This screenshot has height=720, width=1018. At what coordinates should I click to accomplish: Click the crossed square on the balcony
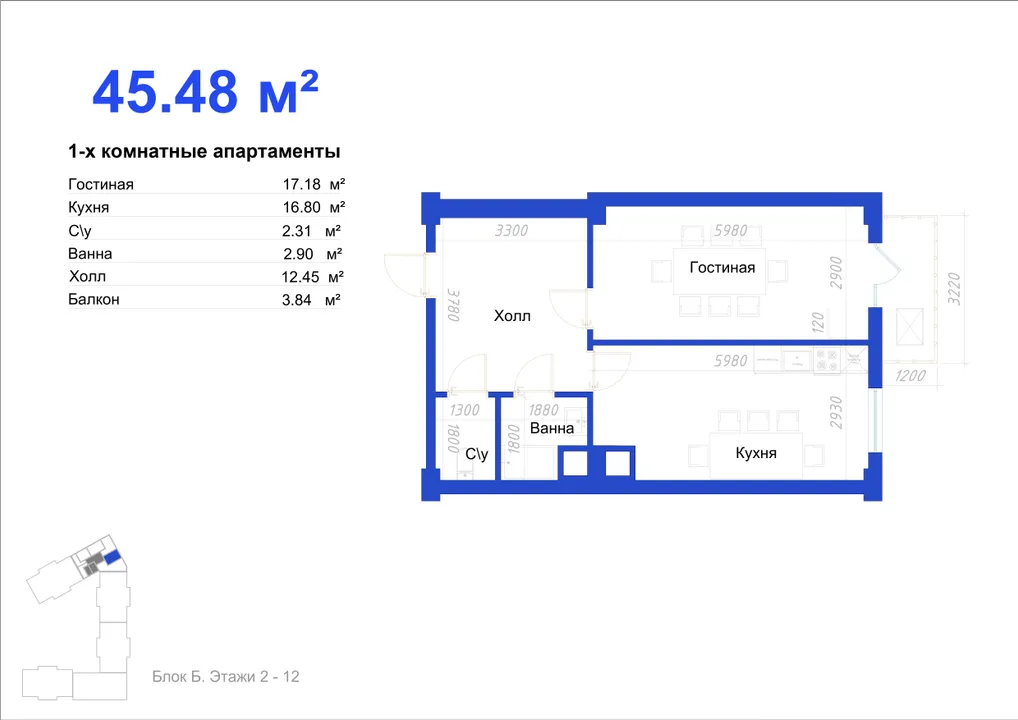pyautogui.click(x=909, y=327)
